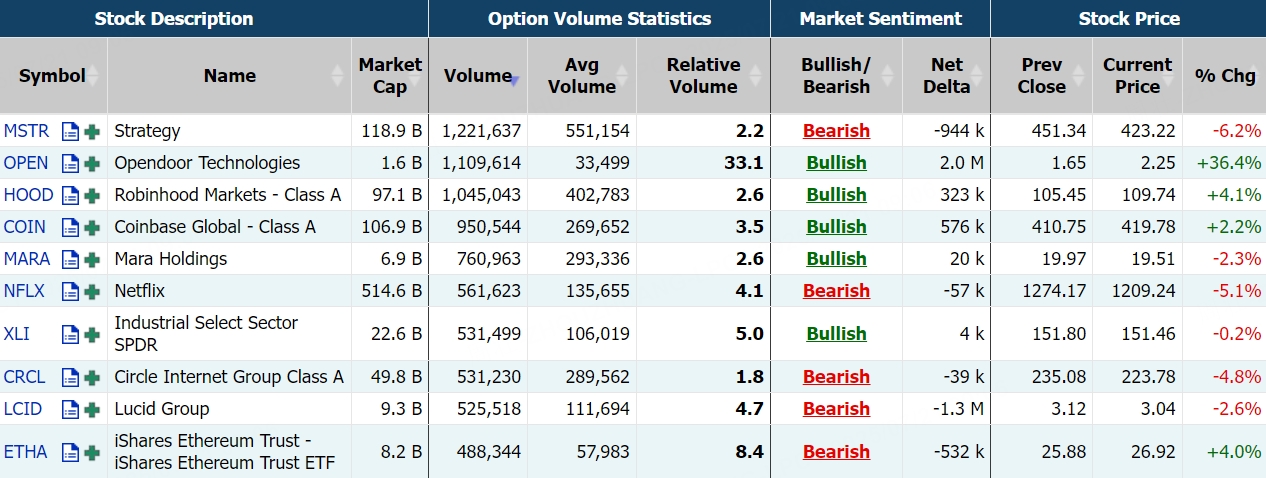Open the OPEN symbol link
The image size is (1266, 478).
tap(26, 163)
